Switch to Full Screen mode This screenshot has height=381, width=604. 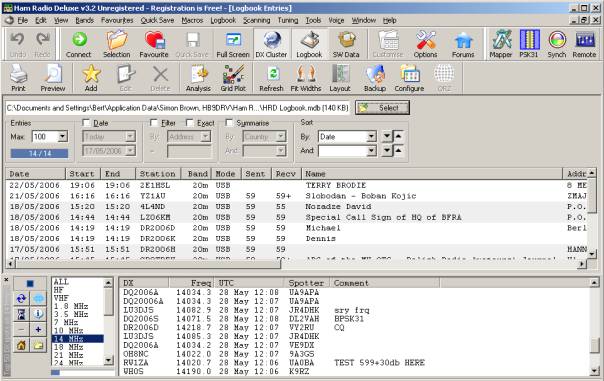click(x=233, y=45)
